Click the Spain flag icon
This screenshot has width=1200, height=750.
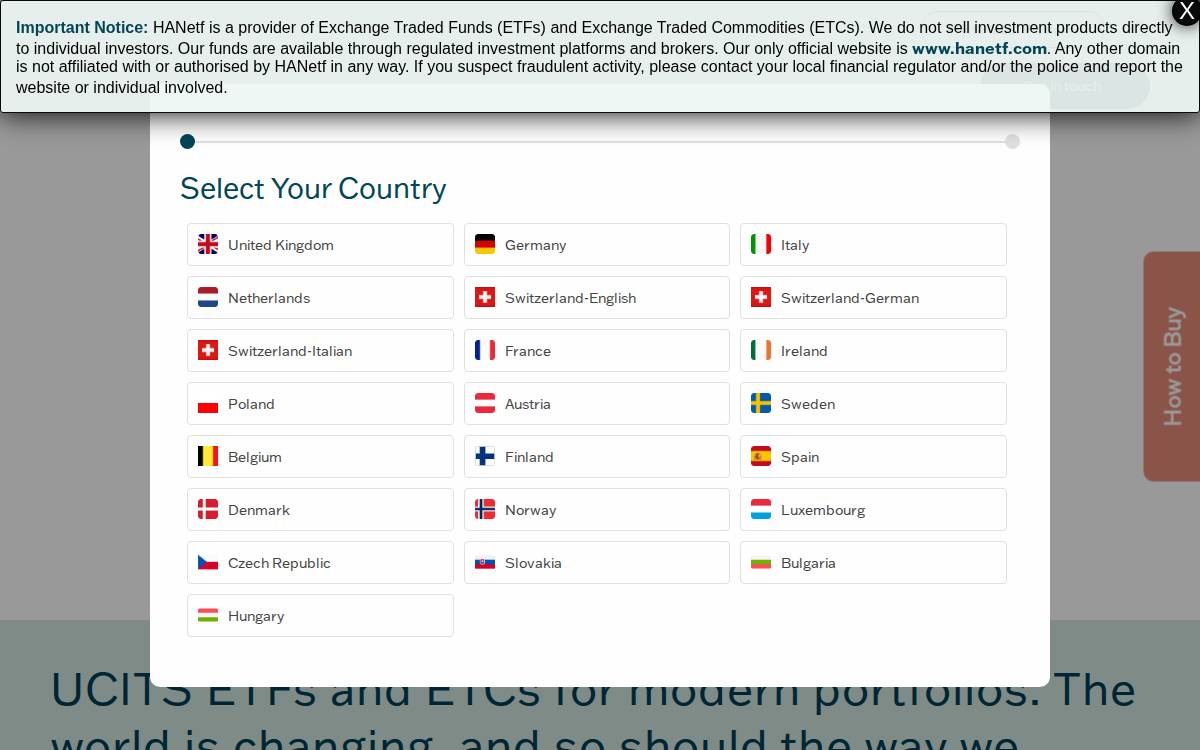tap(761, 456)
